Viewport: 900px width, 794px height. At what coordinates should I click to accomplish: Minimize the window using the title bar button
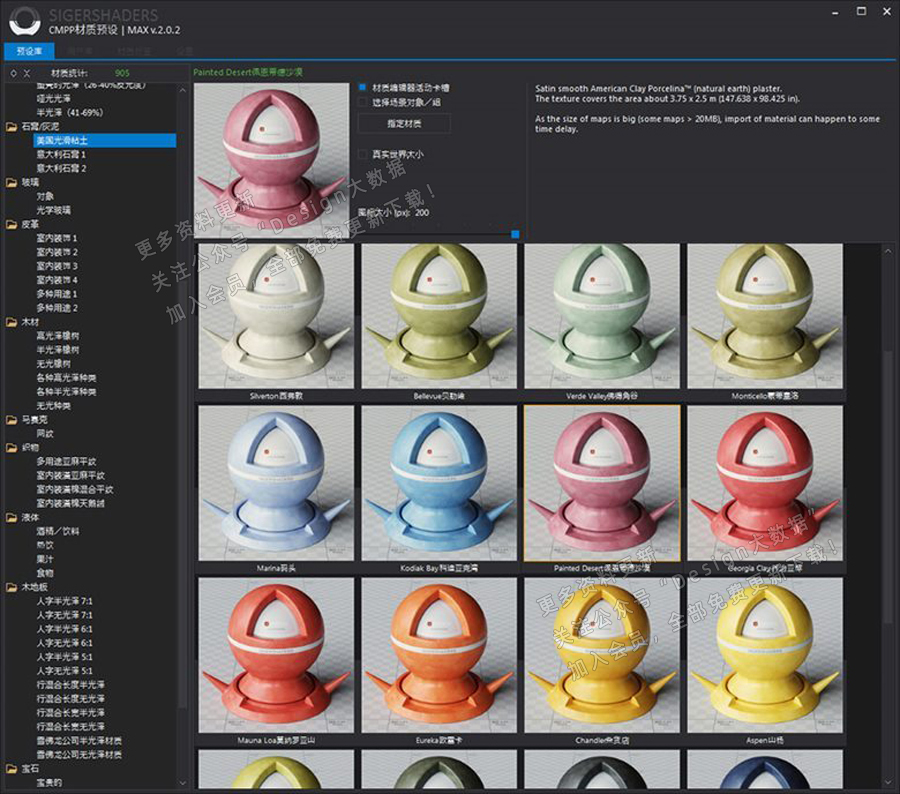coord(836,11)
